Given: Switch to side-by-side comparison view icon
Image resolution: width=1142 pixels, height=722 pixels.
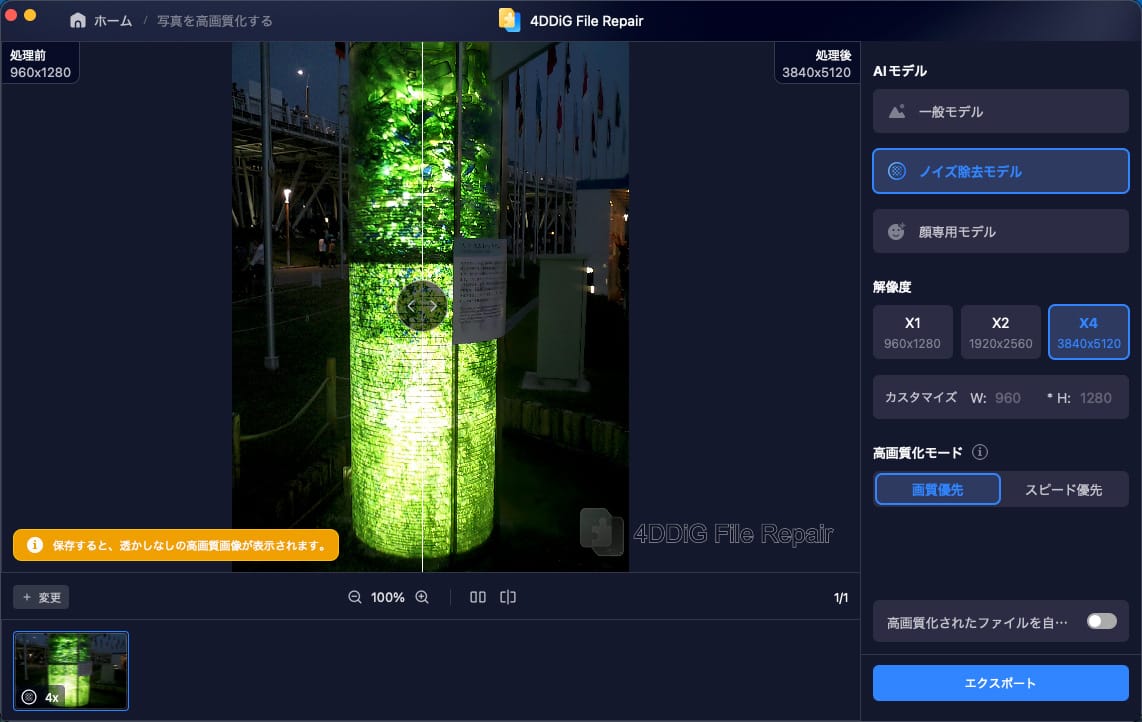Looking at the screenshot, I should point(478,597).
